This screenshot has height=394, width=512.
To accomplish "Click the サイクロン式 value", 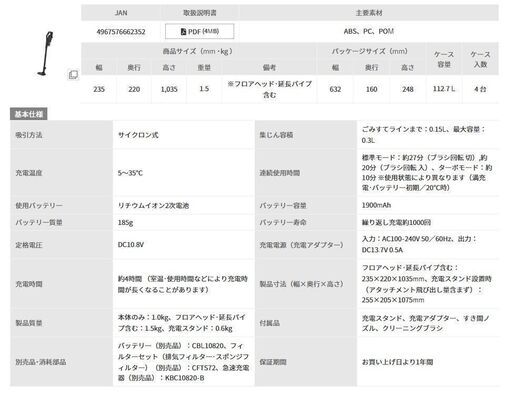I will [138, 135].
